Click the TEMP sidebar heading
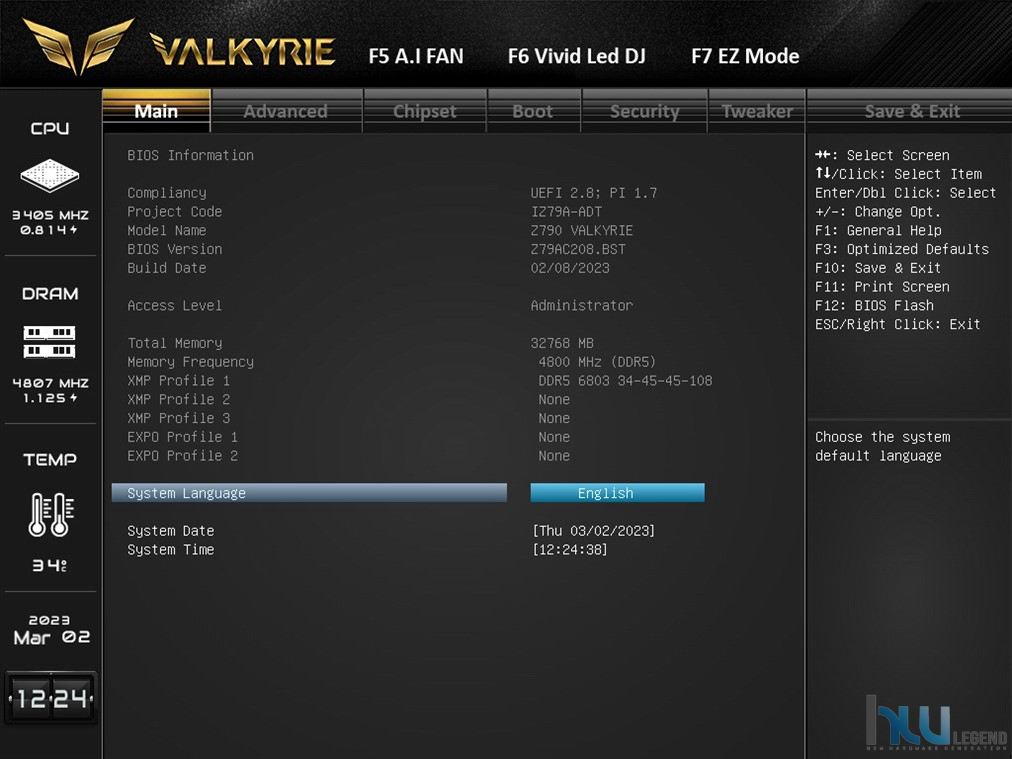The width and height of the screenshot is (1012, 759). click(x=50, y=460)
